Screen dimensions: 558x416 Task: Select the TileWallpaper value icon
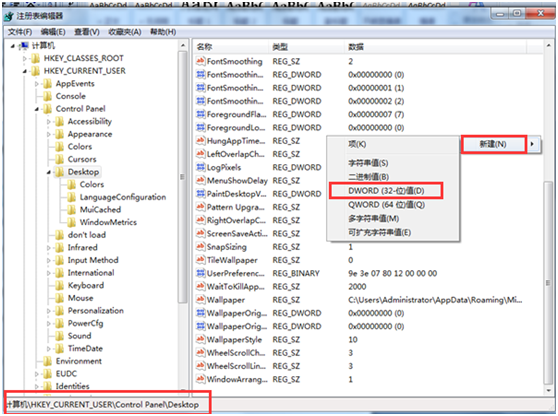click(200, 260)
